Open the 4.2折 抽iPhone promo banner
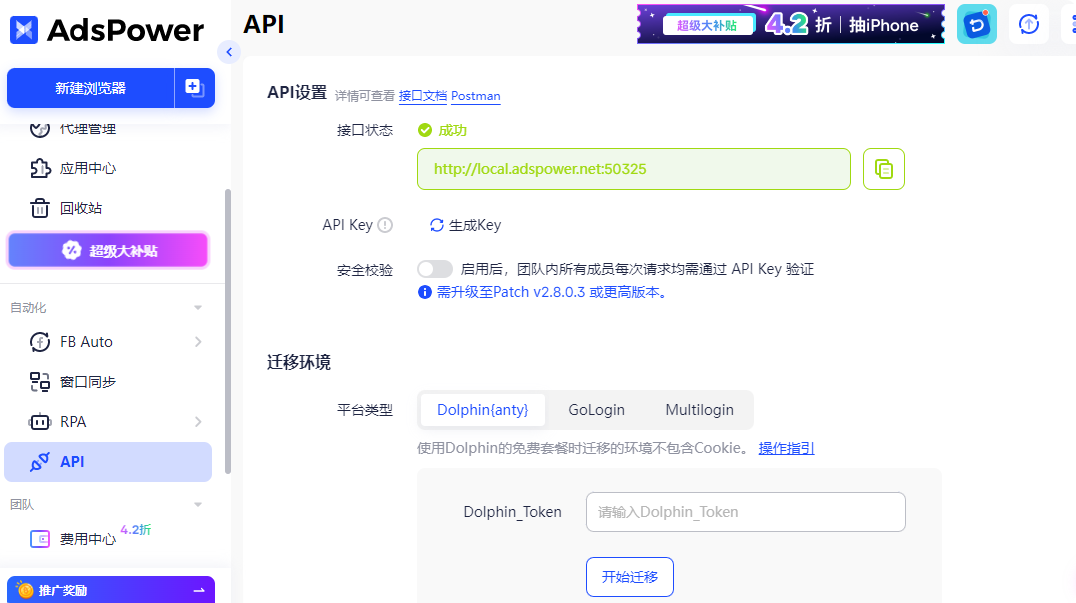 tap(791, 25)
